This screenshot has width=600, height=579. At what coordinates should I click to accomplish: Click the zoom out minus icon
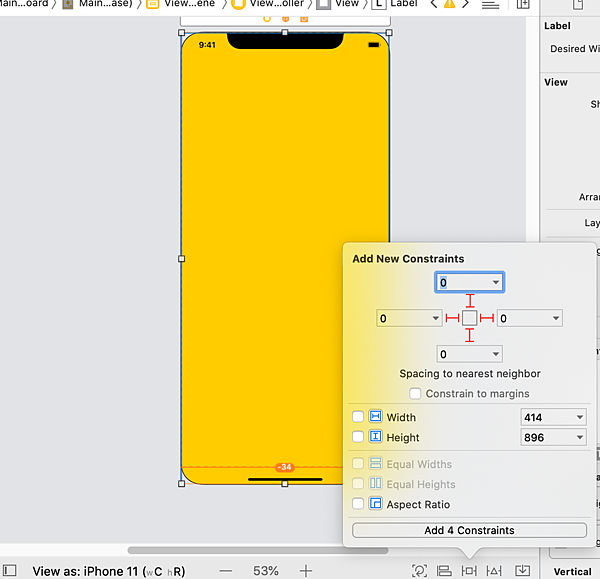[225, 570]
